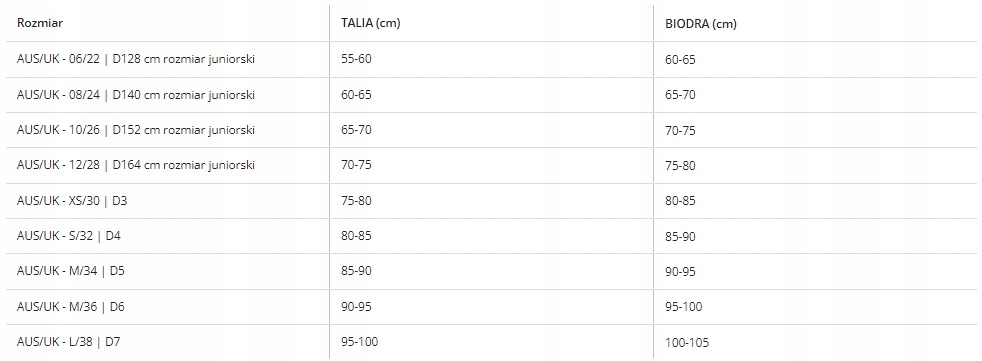
Task: Select the AUS/UK - 08/24 D140 size row
Action: pos(491,95)
